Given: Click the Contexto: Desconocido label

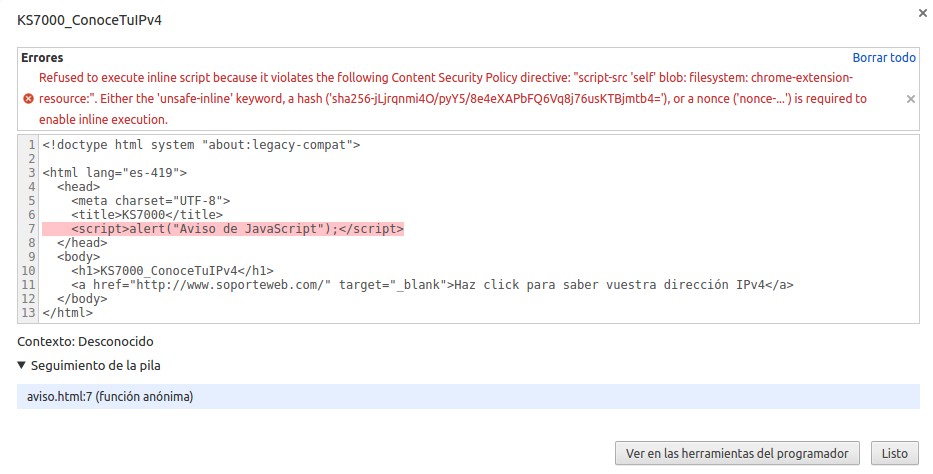Looking at the screenshot, I should coord(85,341).
